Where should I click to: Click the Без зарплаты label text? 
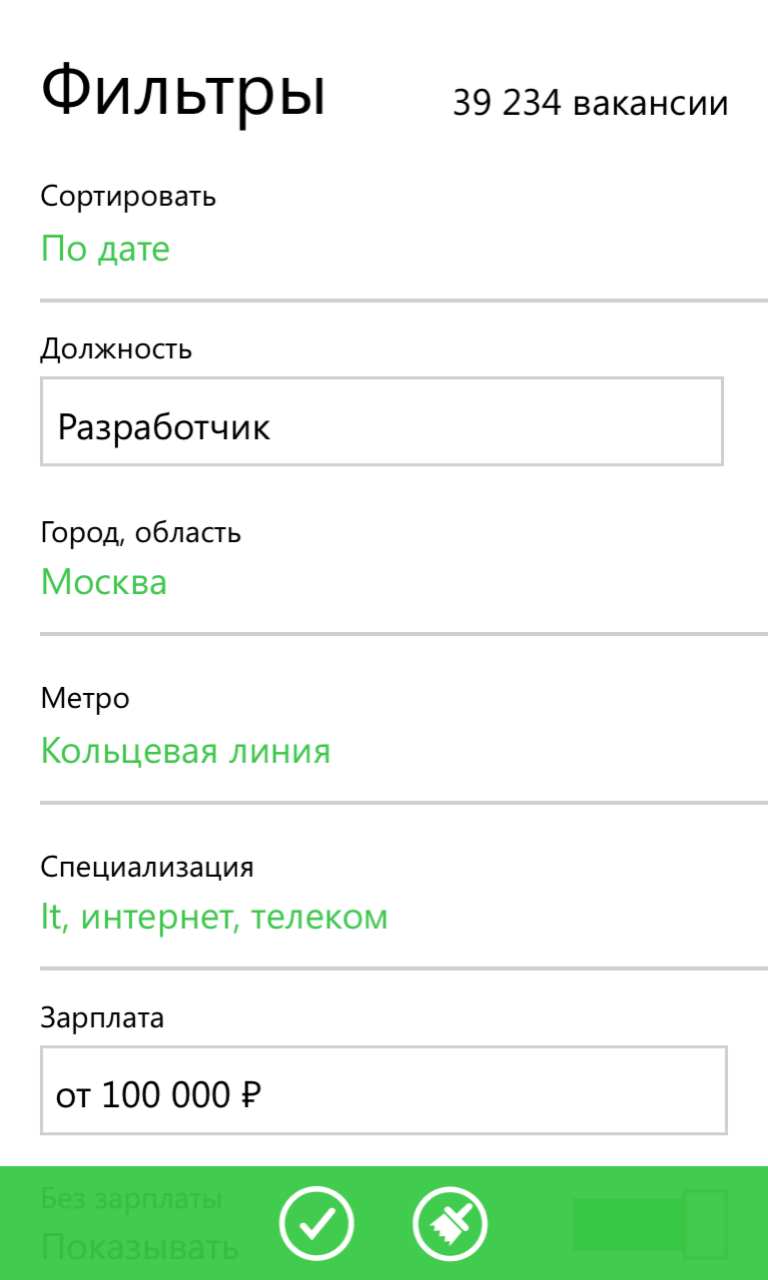pos(131,1198)
